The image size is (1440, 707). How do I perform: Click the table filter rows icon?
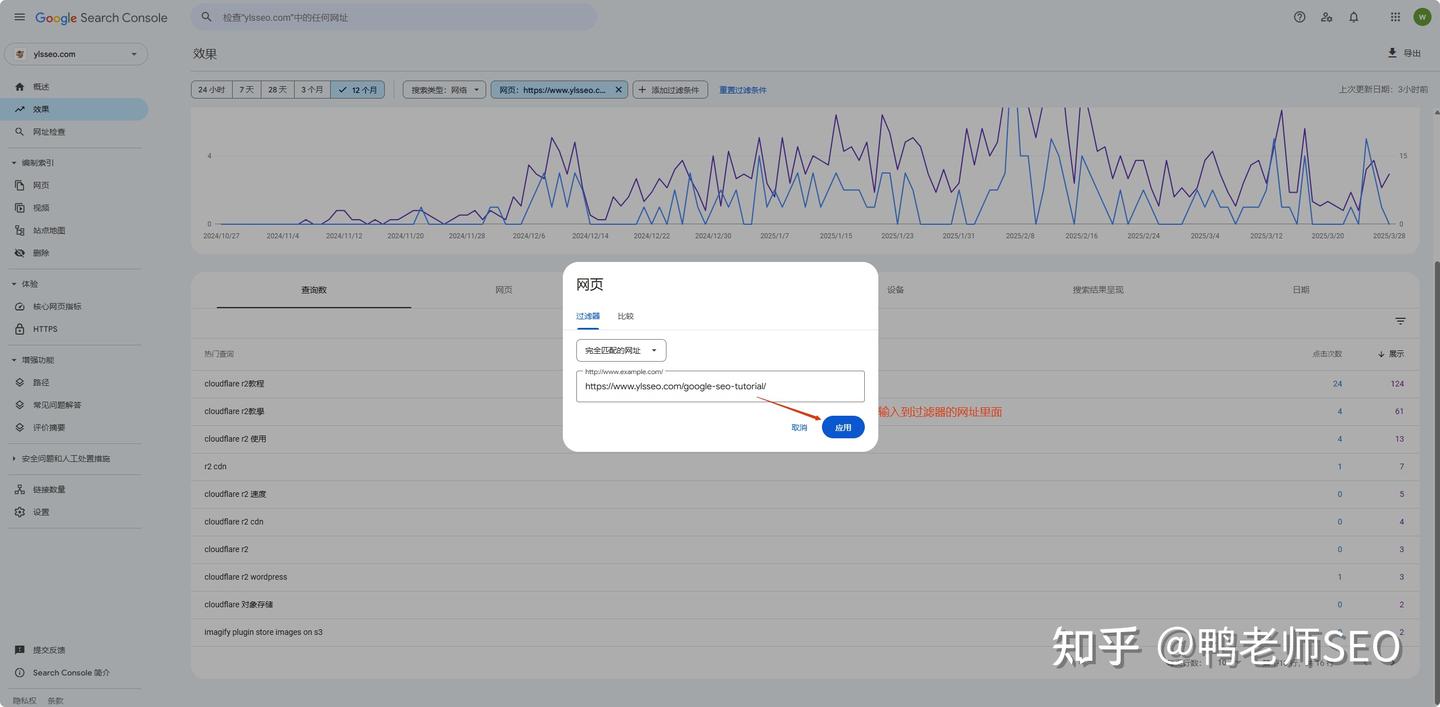[x=1400, y=321]
